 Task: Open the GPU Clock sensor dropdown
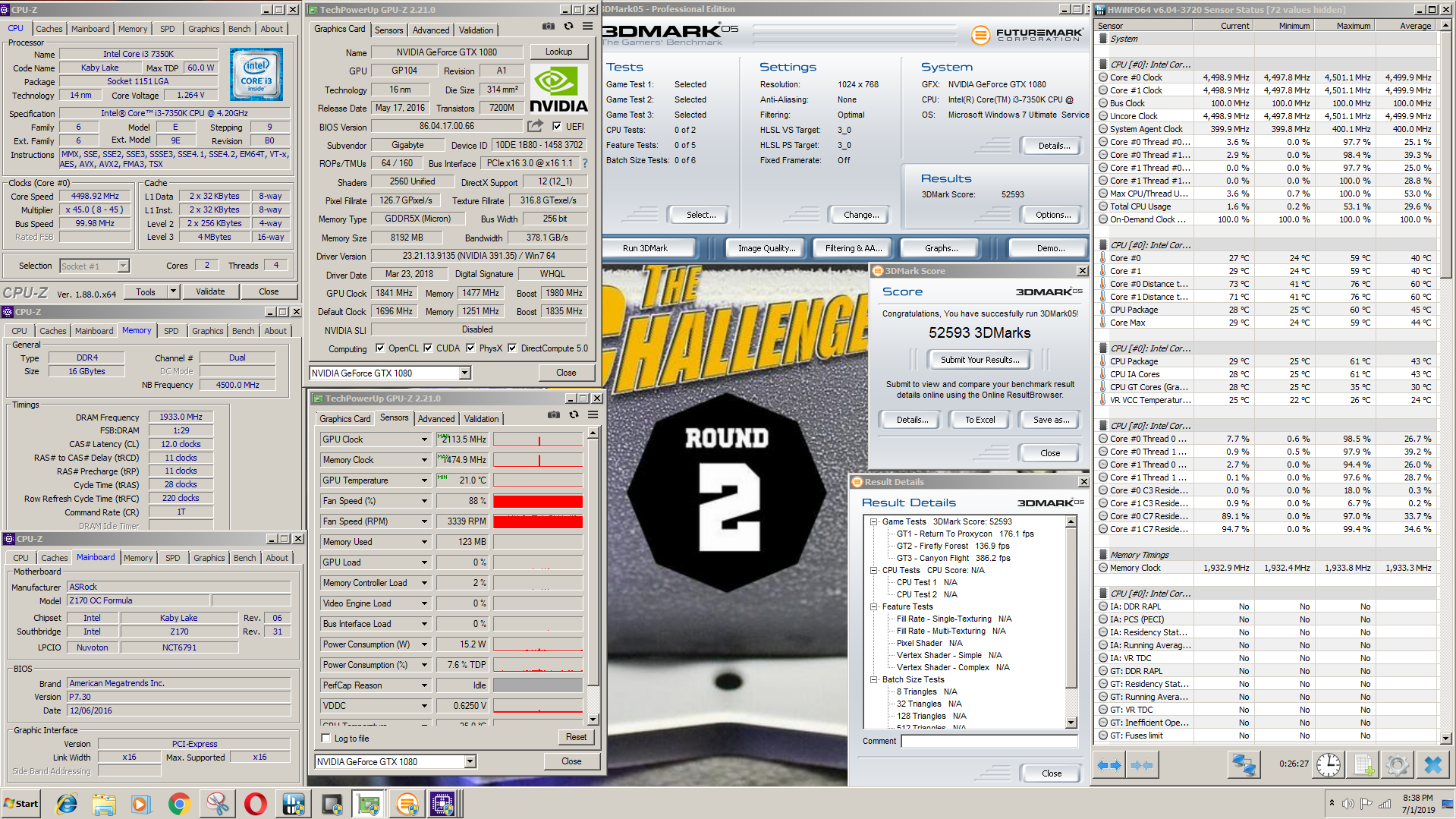424,439
